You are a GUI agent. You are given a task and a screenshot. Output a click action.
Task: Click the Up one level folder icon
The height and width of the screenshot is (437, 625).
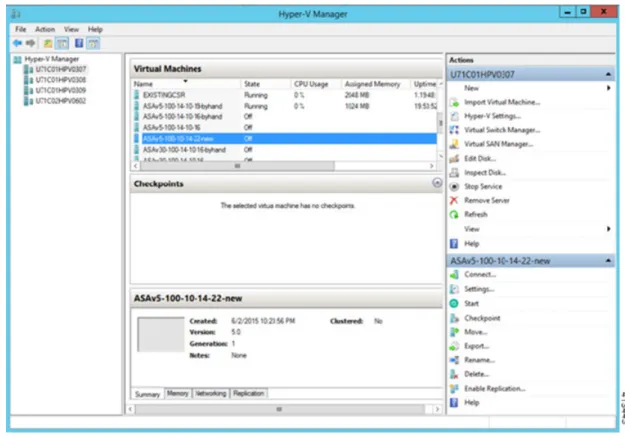(x=48, y=43)
